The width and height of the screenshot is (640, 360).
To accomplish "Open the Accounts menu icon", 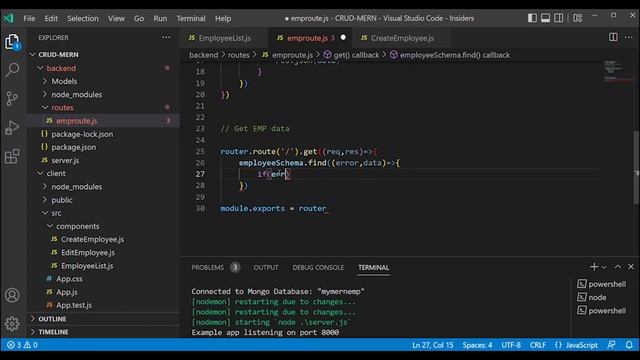I will (x=12, y=295).
